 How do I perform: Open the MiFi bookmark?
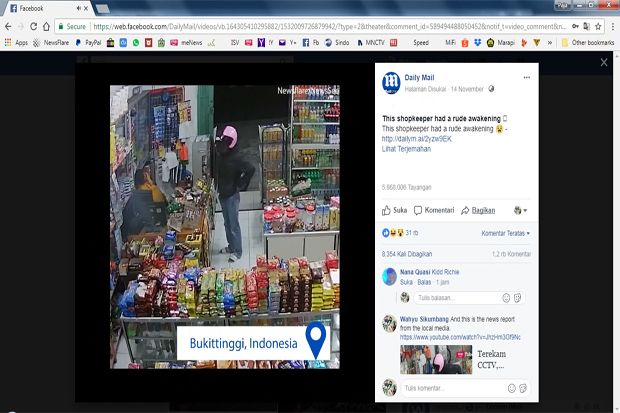pyautogui.click(x=450, y=43)
